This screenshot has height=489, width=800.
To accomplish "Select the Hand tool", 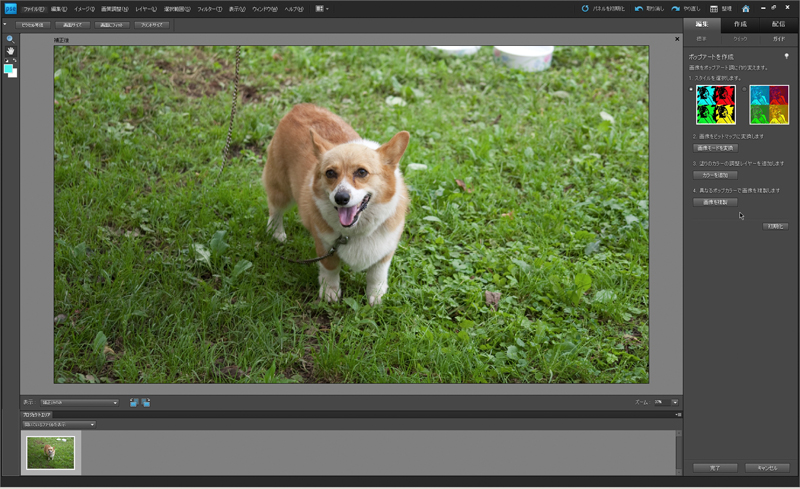I will click(x=10, y=51).
